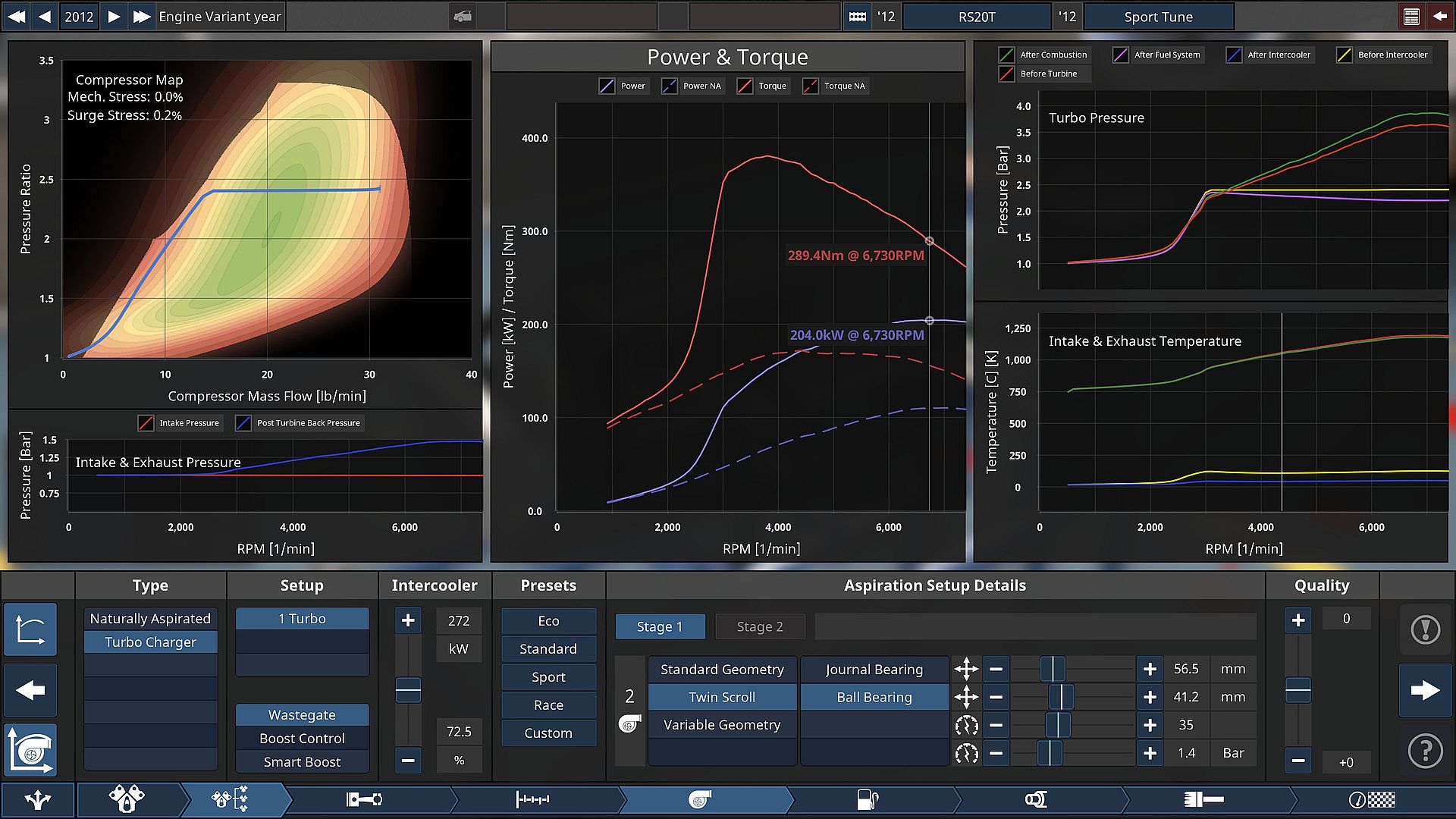Go to next step with right arrow

1425,690
